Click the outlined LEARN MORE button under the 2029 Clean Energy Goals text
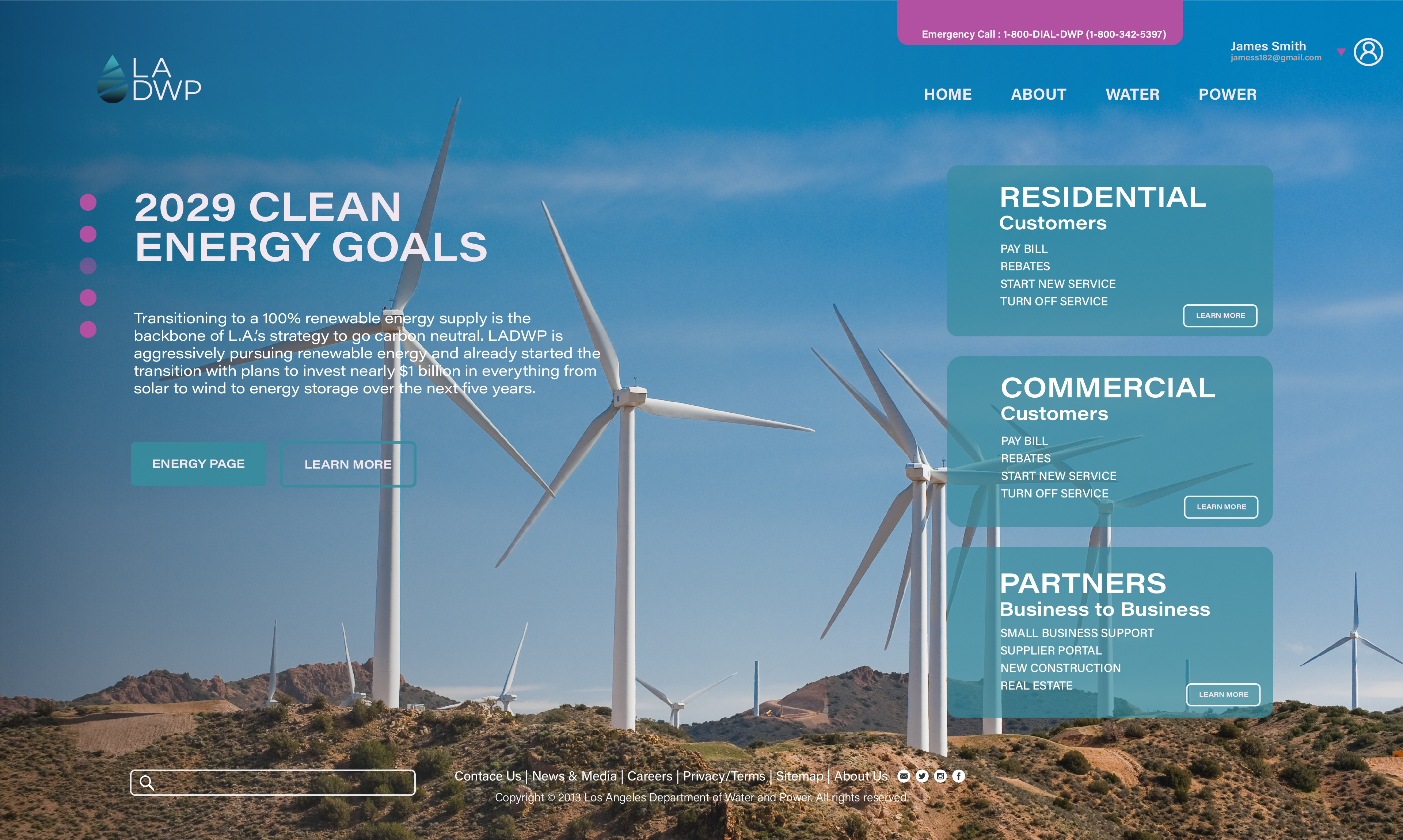 tap(347, 464)
